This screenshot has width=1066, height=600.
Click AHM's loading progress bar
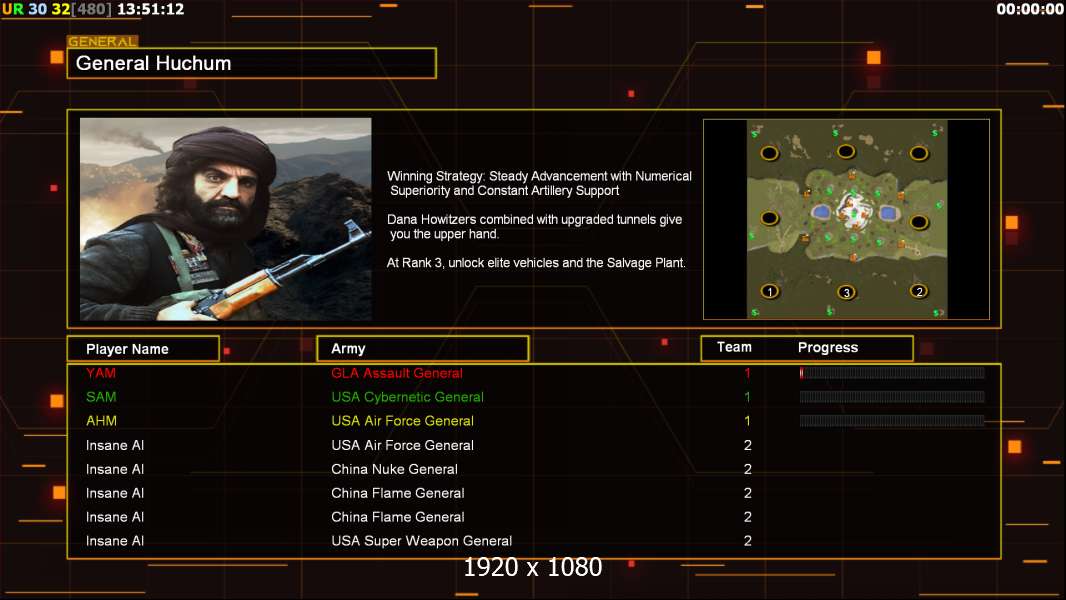coord(892,421)
